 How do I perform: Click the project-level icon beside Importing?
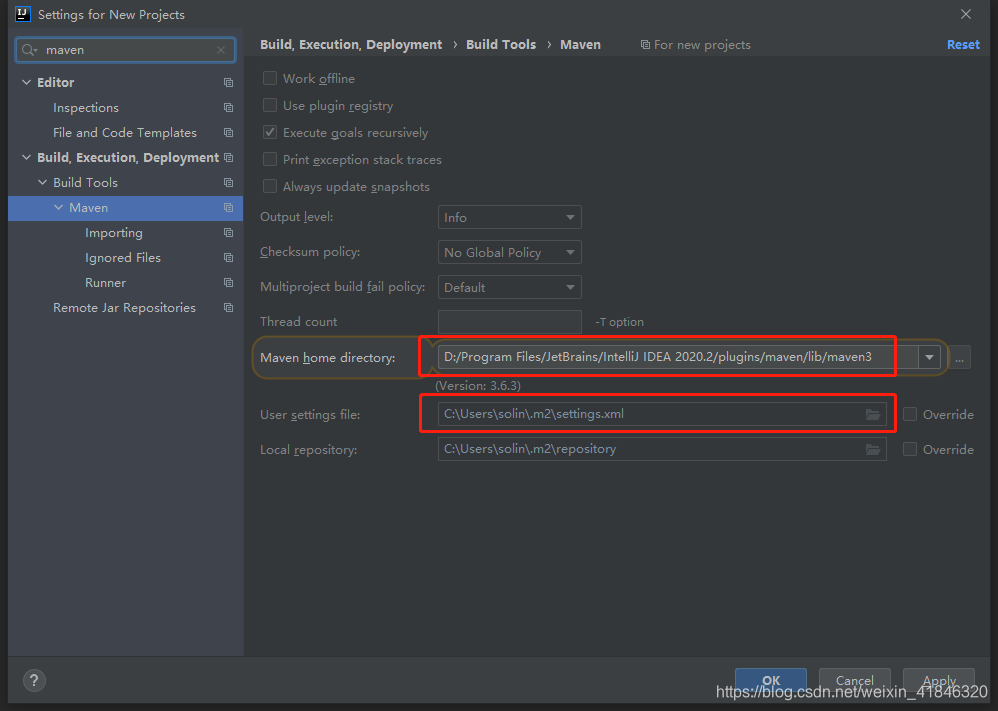point(228,232)
